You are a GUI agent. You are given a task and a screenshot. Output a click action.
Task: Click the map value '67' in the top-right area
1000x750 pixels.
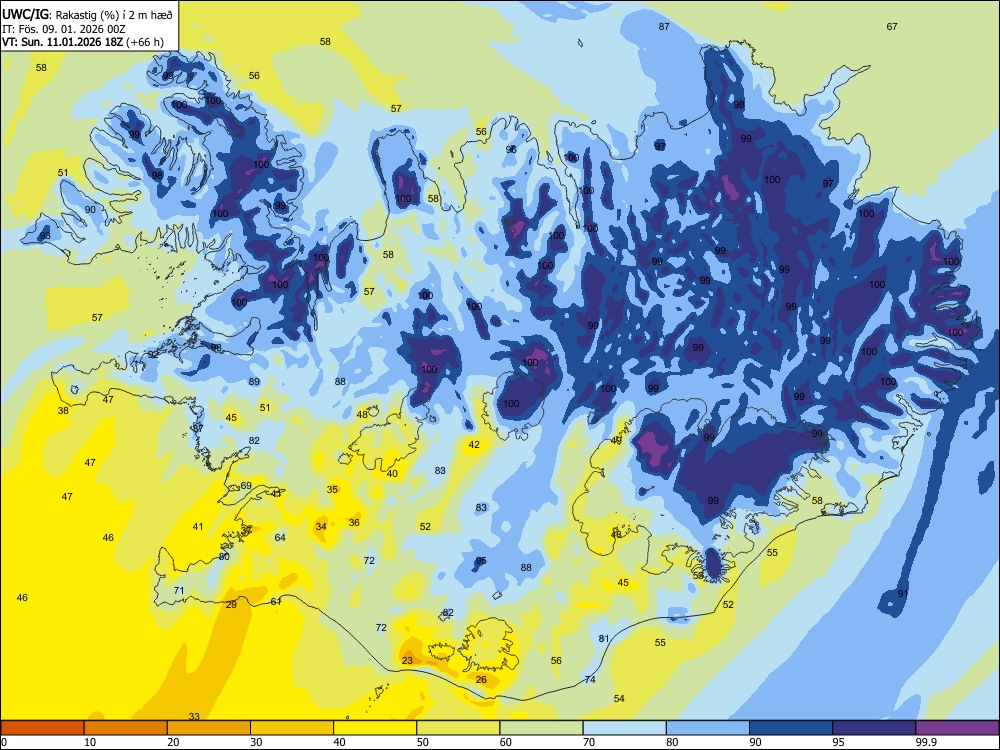(892, 26)
